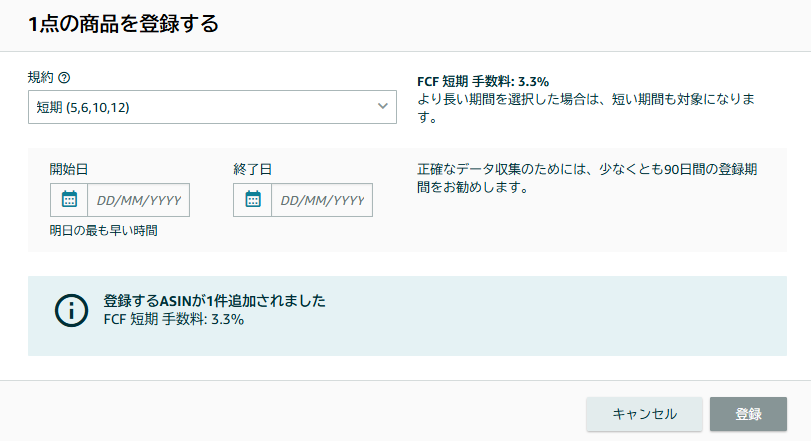Click the 1点の商品を登録する heading
Viewport: 811px width, 441px height.
[124, 24]
